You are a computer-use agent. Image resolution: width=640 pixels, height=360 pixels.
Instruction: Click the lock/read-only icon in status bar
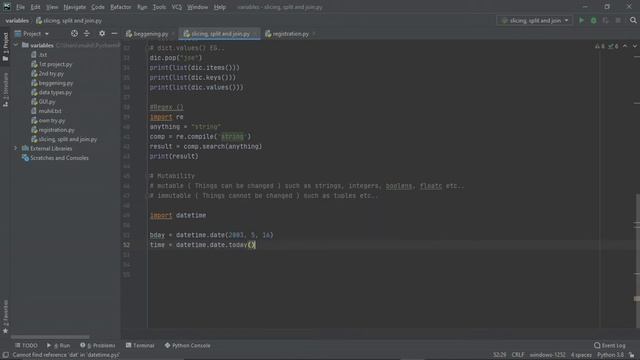(x=632, y=355)
